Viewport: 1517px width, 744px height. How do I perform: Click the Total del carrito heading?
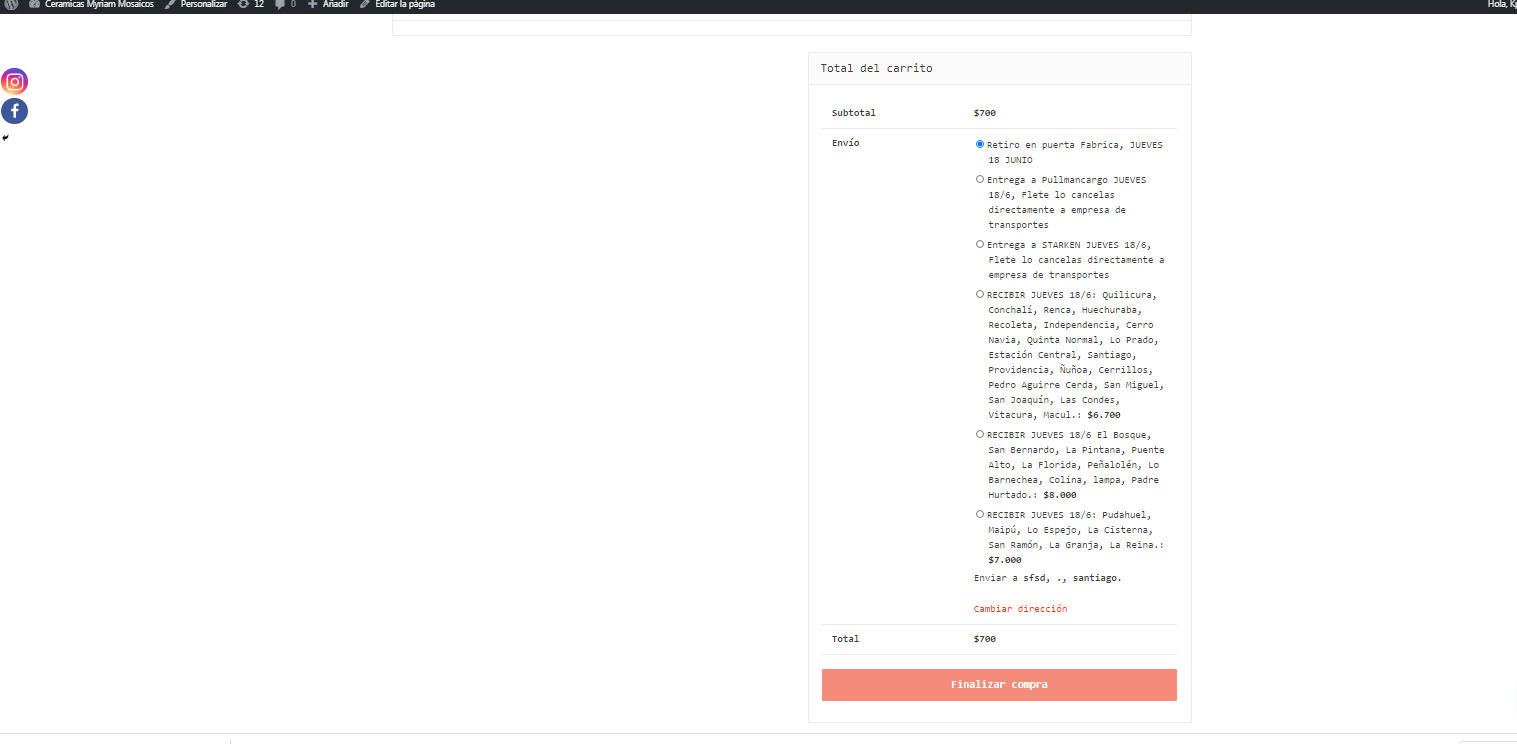(x=876, y=68)
